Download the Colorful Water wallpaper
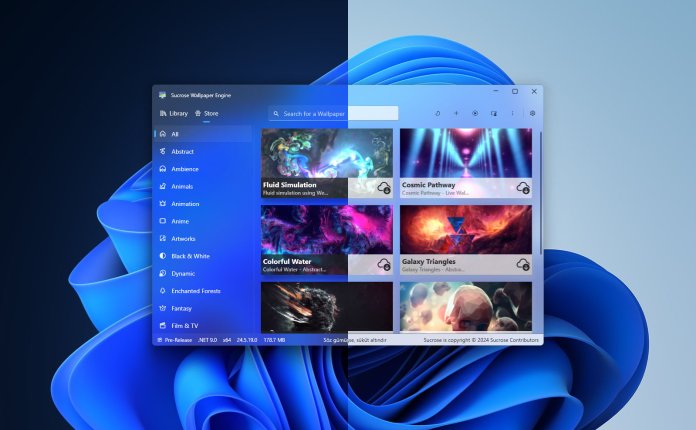The width and height of the screenshot is (696, 430). (384, 264)
